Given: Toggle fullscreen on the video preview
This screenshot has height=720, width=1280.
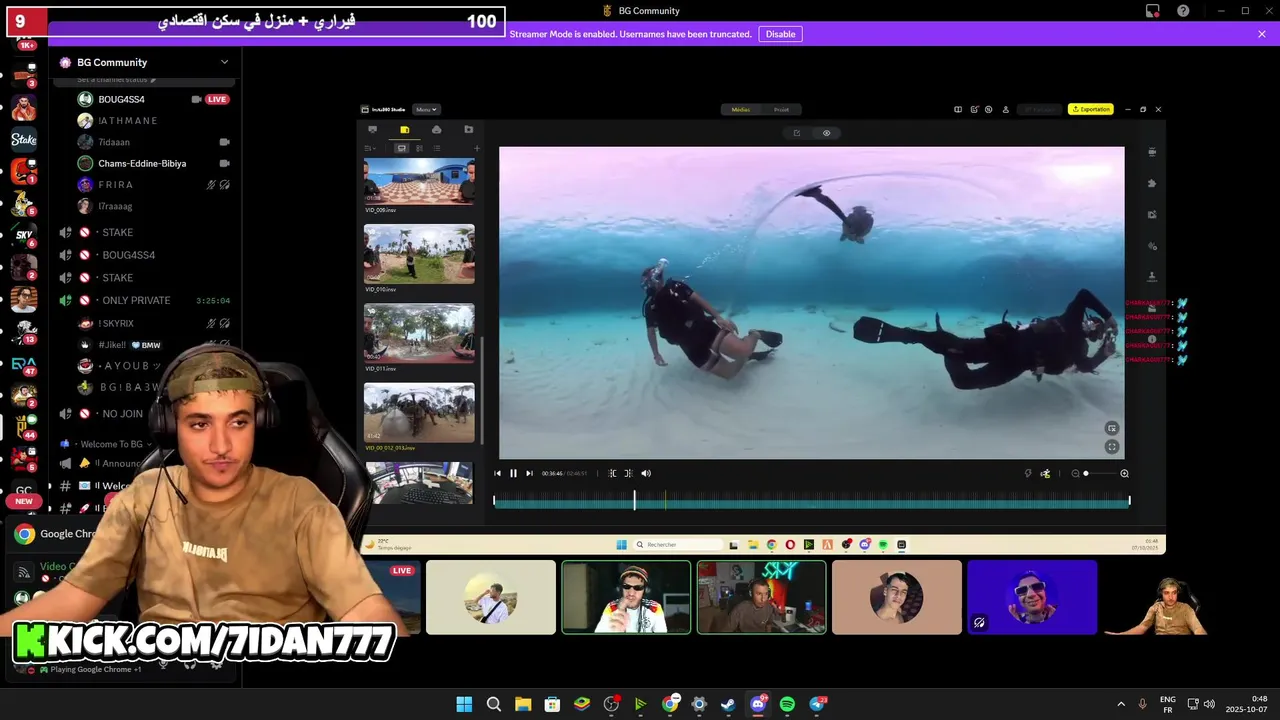Looking at the screenshot, I should point(1111,447).
